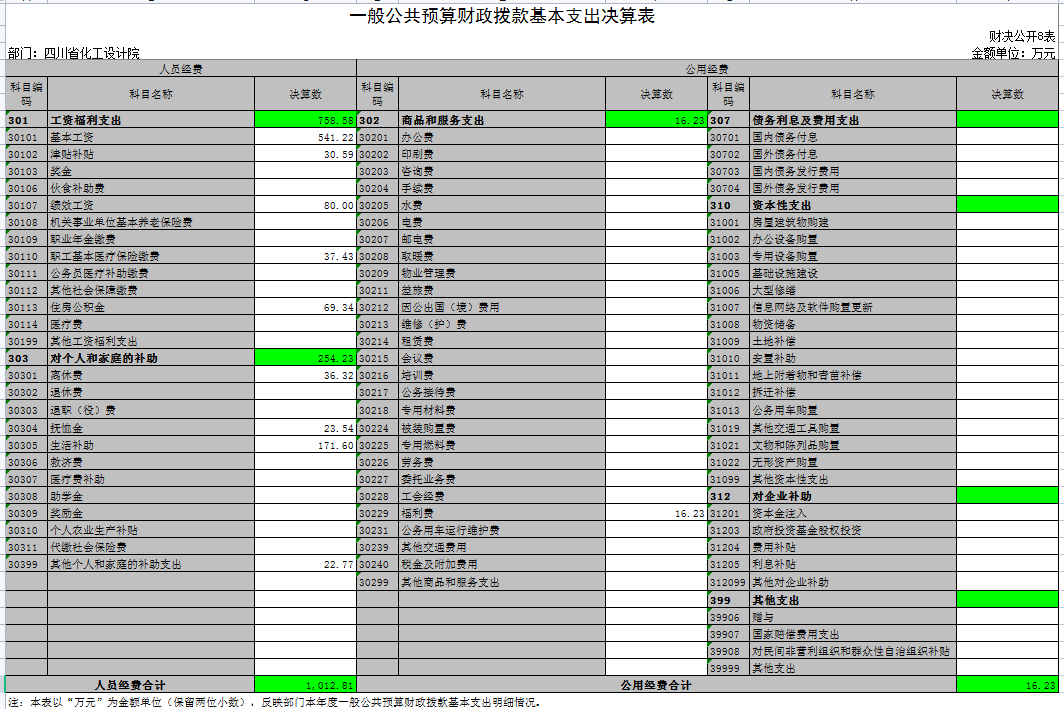Screen dimensions: 1064x709
Task: Select the 离休费 cell
Action: (x=151, y=375)
